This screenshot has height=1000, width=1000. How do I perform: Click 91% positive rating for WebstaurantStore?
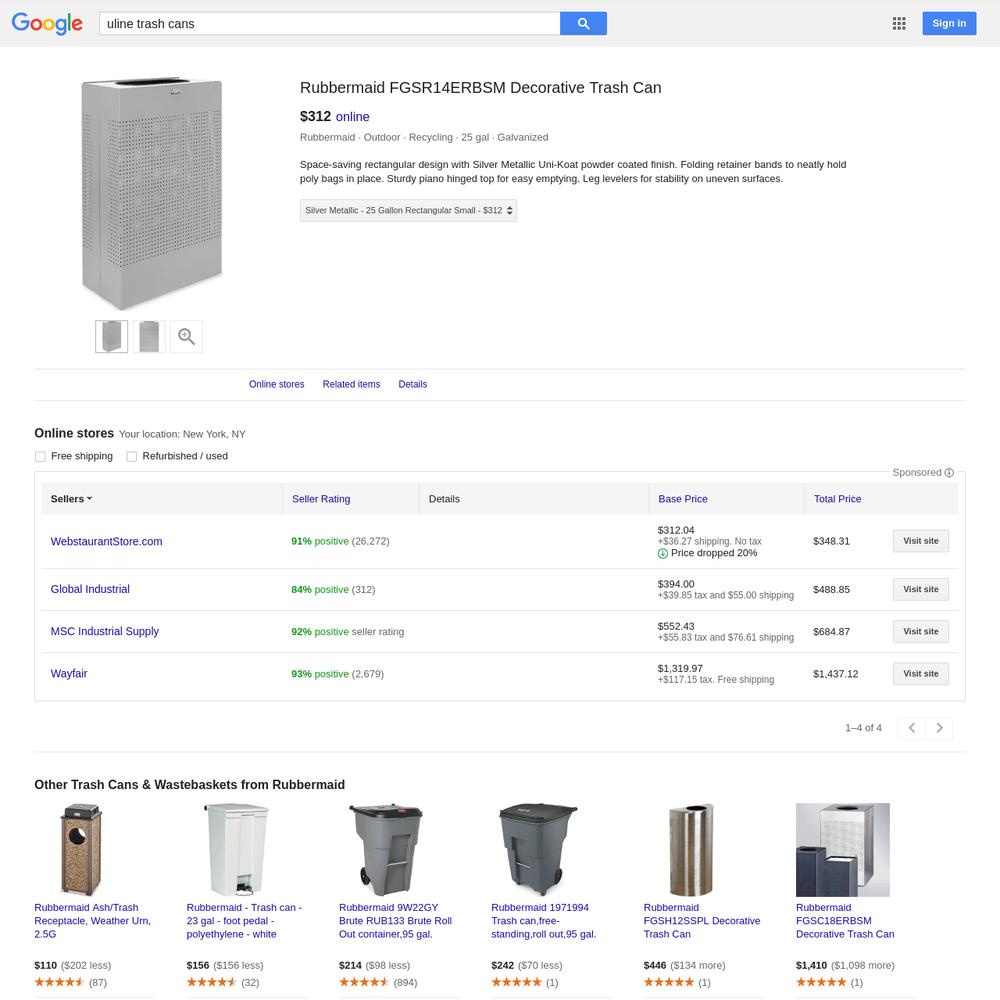pyautogui.click(x=320, y=541)
